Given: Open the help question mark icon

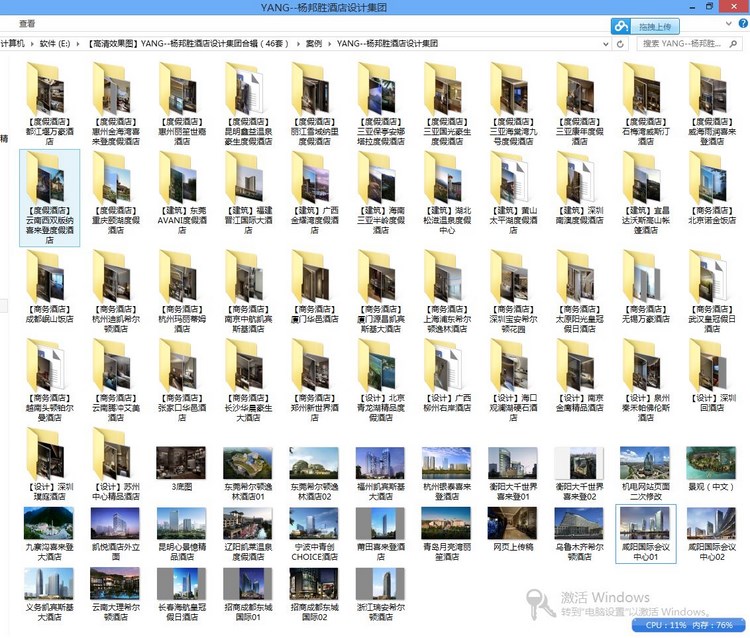Looking at the screenshot, I should (743, 23).
